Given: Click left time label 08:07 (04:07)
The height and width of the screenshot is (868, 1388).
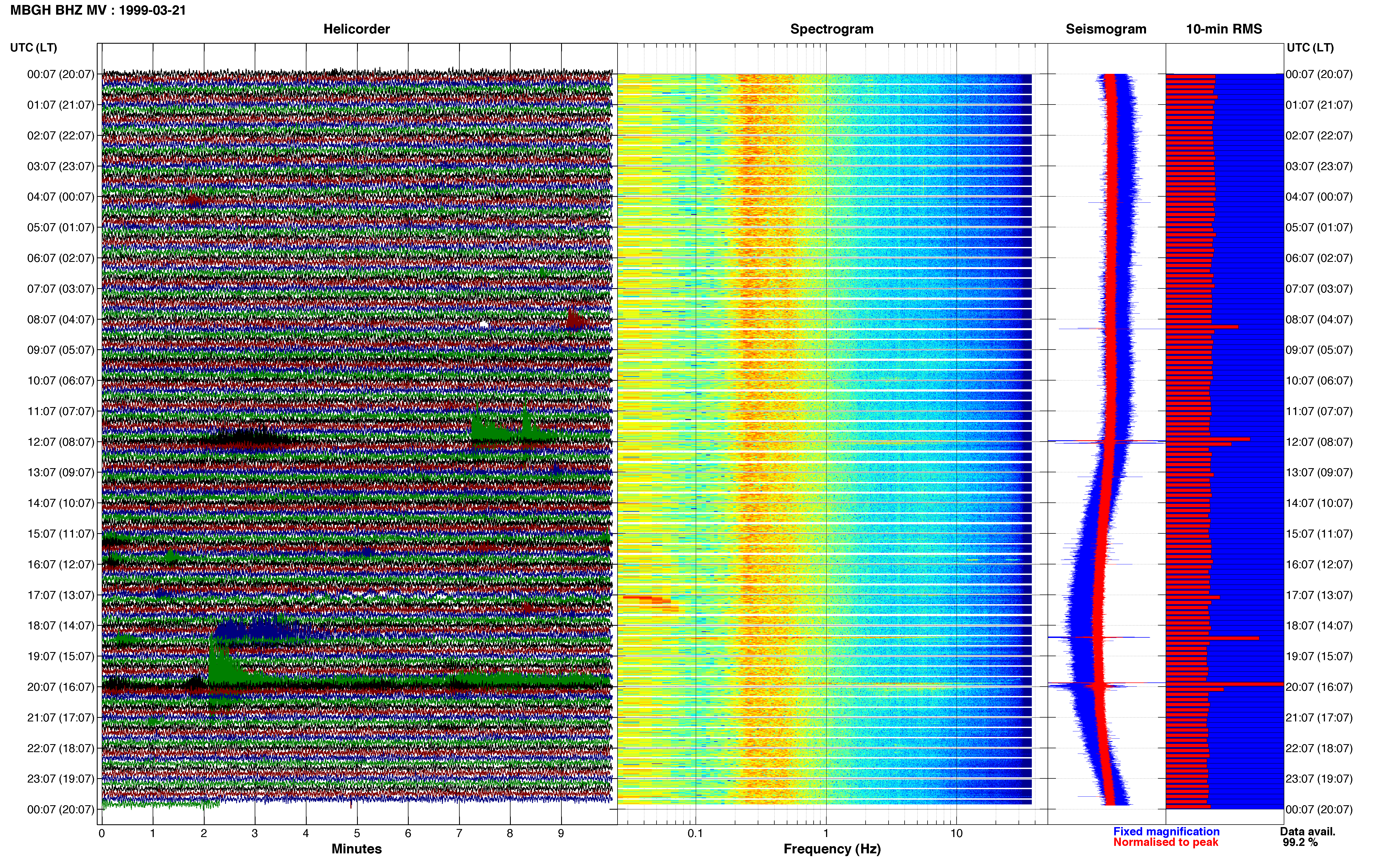Looking at the screenshot, I should click(61, 320).
